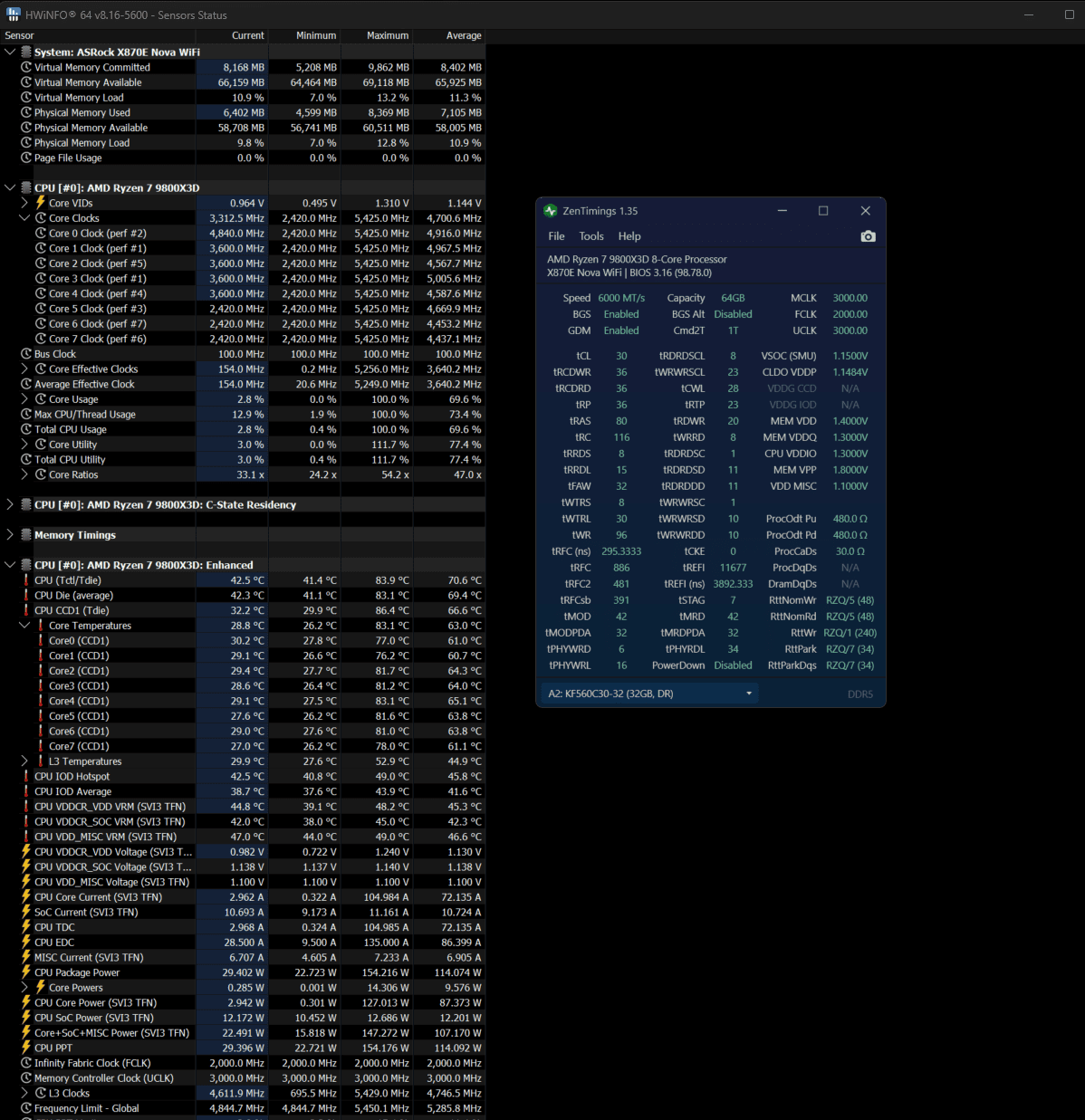
Task: Click the lightning icon beside CPU PPT
Action: [26, 1048]
